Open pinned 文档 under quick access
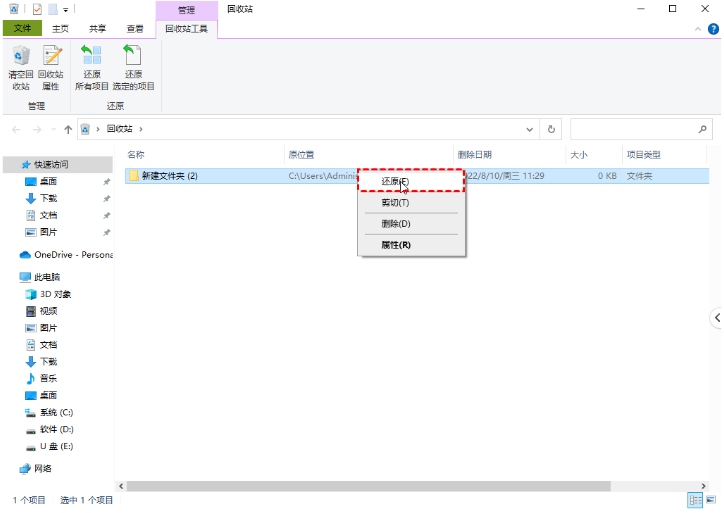Screen dimensions: 724x513 click(48, 215)
